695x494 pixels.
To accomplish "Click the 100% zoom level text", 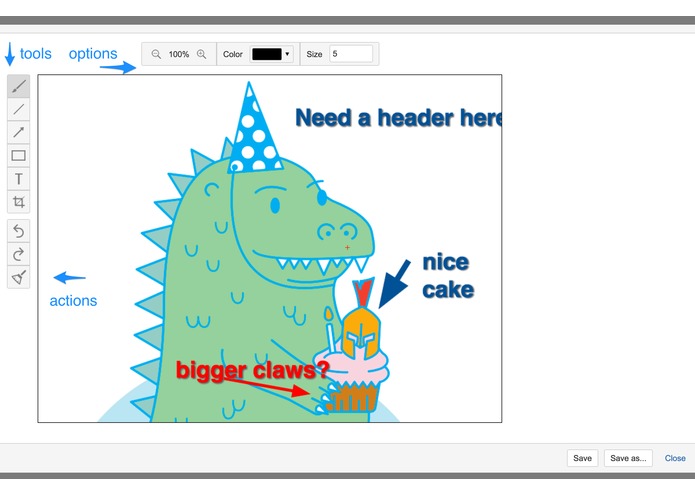I will coord(179,54).
